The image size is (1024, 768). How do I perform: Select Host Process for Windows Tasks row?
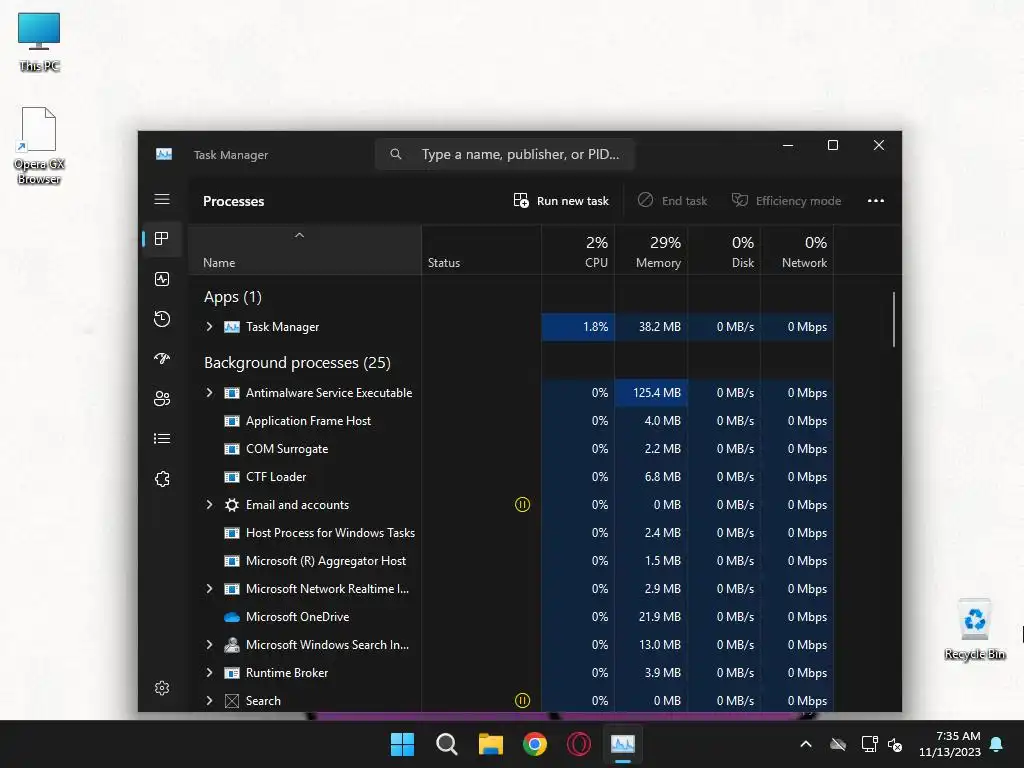[511, 533]
